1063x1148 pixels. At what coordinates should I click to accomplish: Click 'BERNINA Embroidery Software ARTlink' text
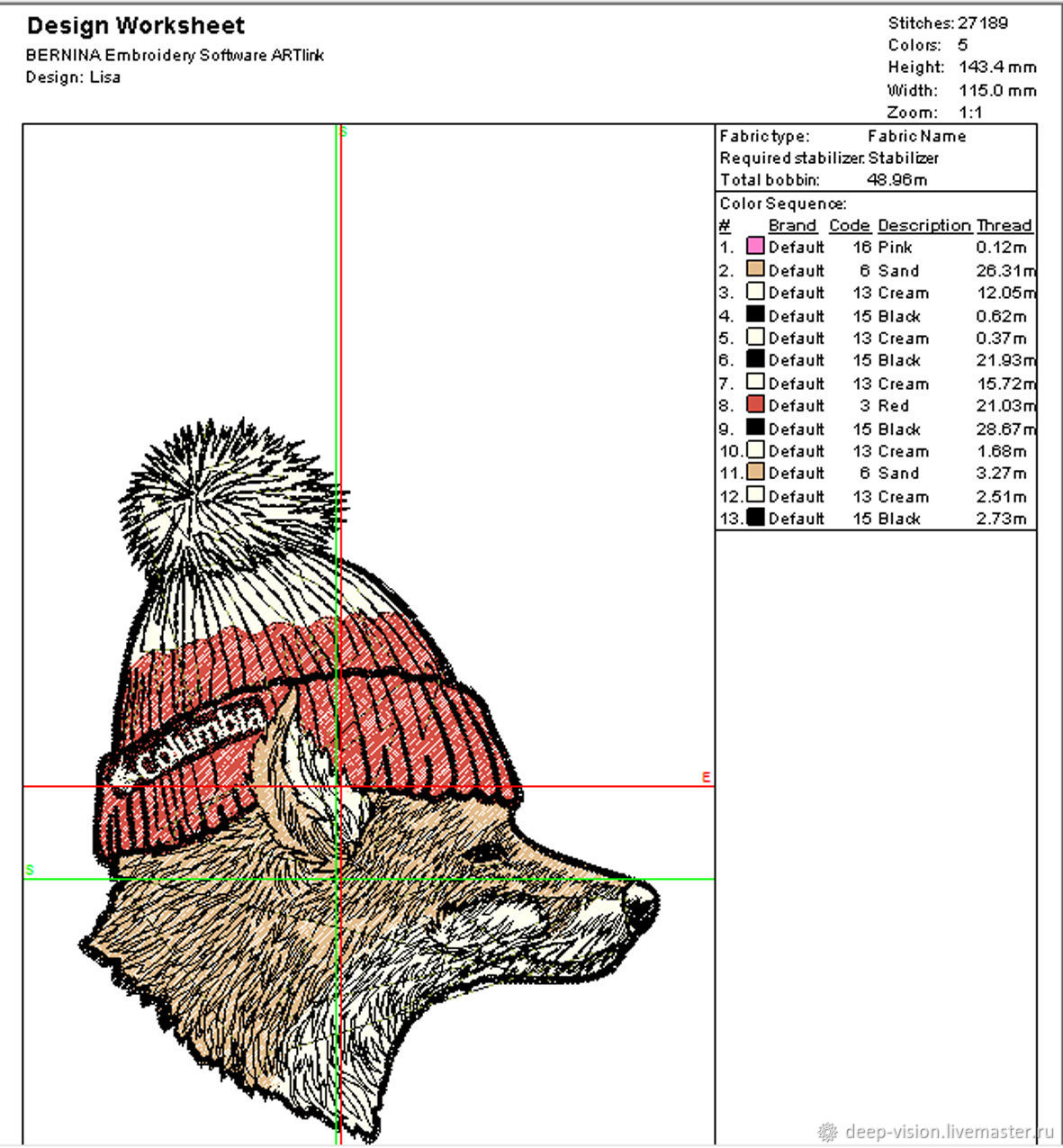coord(175,55)
